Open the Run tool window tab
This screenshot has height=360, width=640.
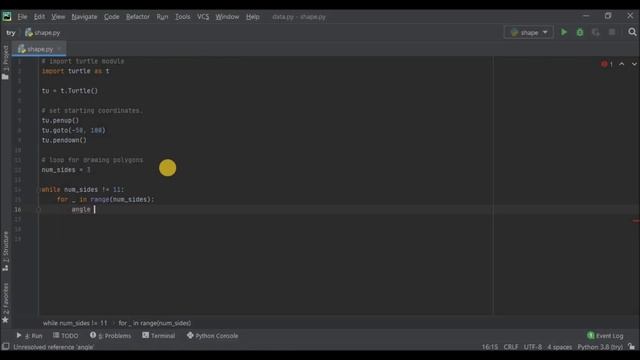pos(29,336)
